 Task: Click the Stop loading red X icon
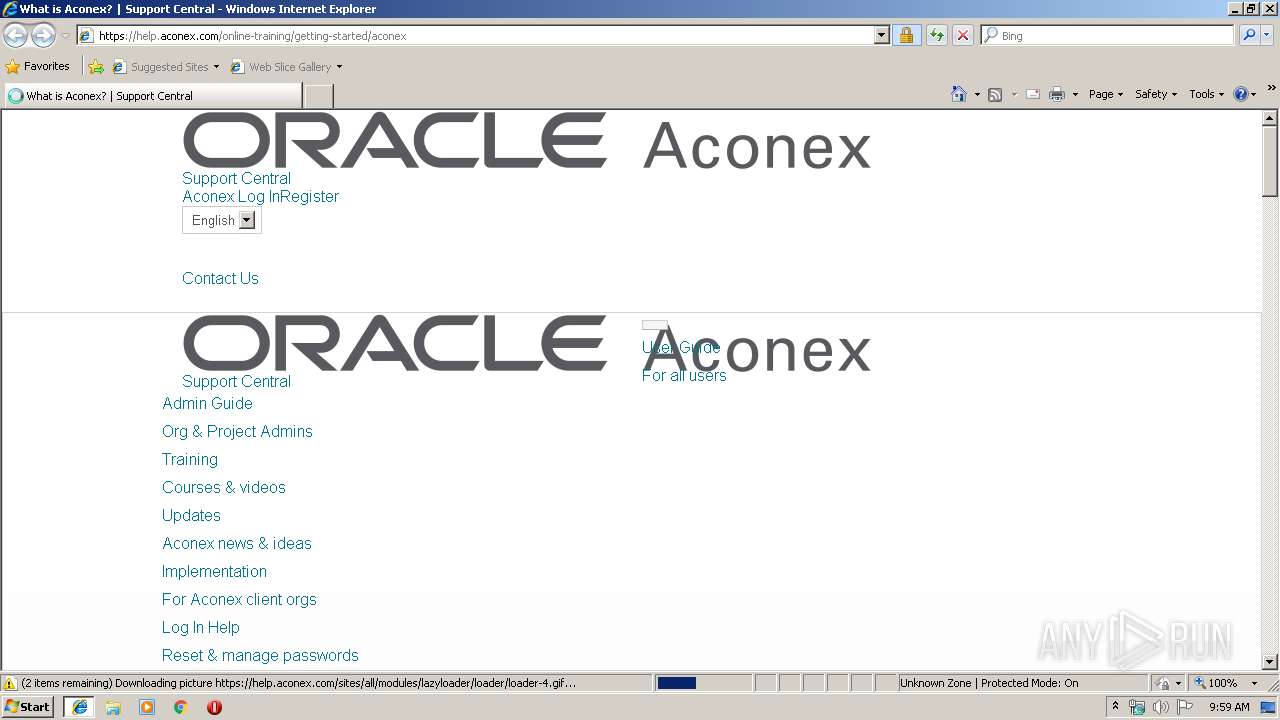pyautogui.click(x=962, y=35)
